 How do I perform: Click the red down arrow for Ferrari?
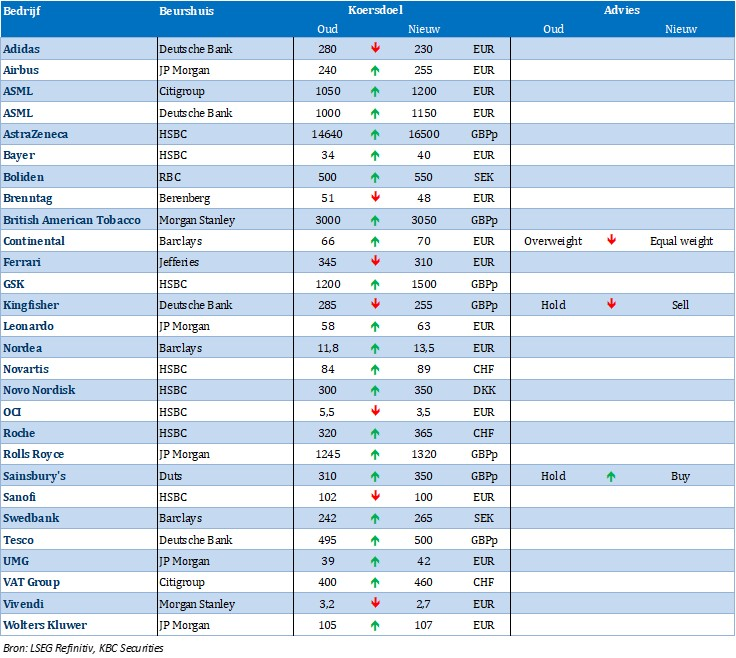pos(375,262)
